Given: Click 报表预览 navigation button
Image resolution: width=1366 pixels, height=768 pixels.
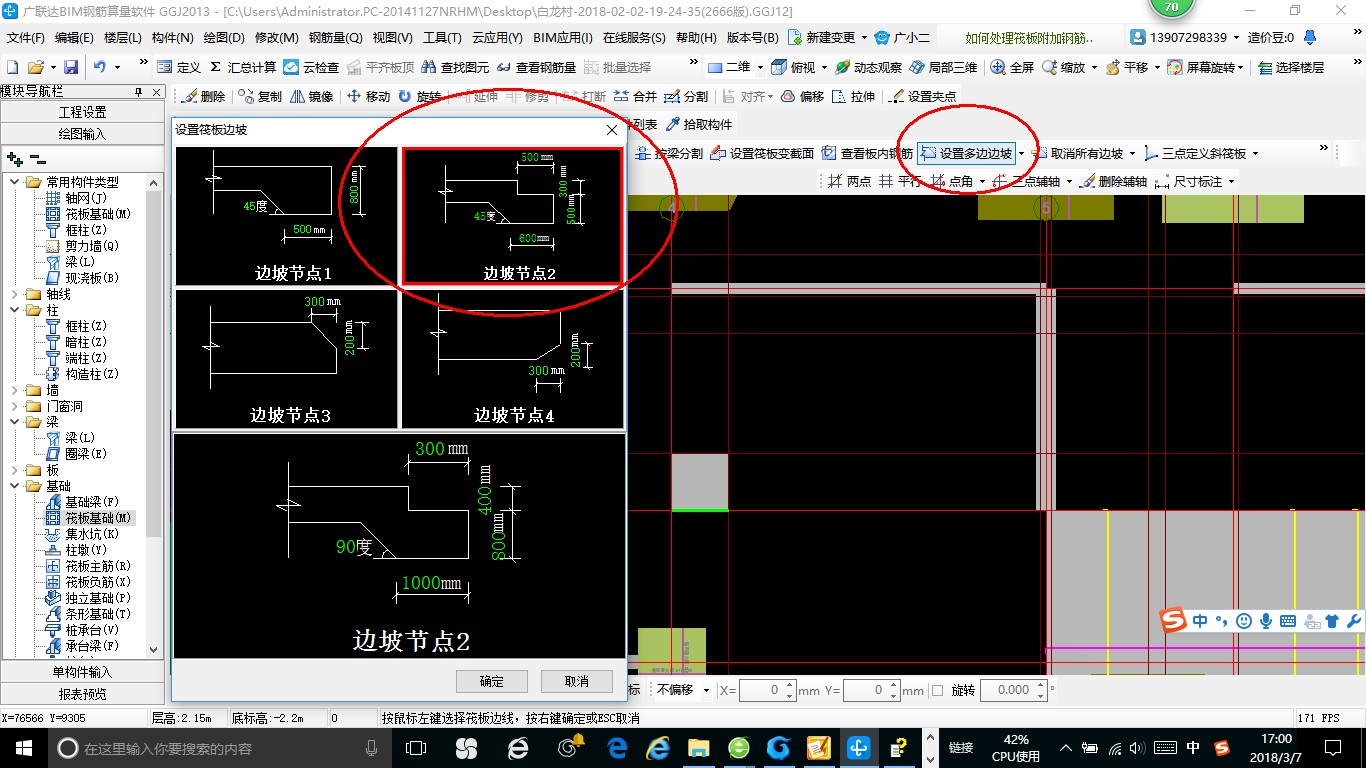Looking at the screenshot, I should click(82, 694).
